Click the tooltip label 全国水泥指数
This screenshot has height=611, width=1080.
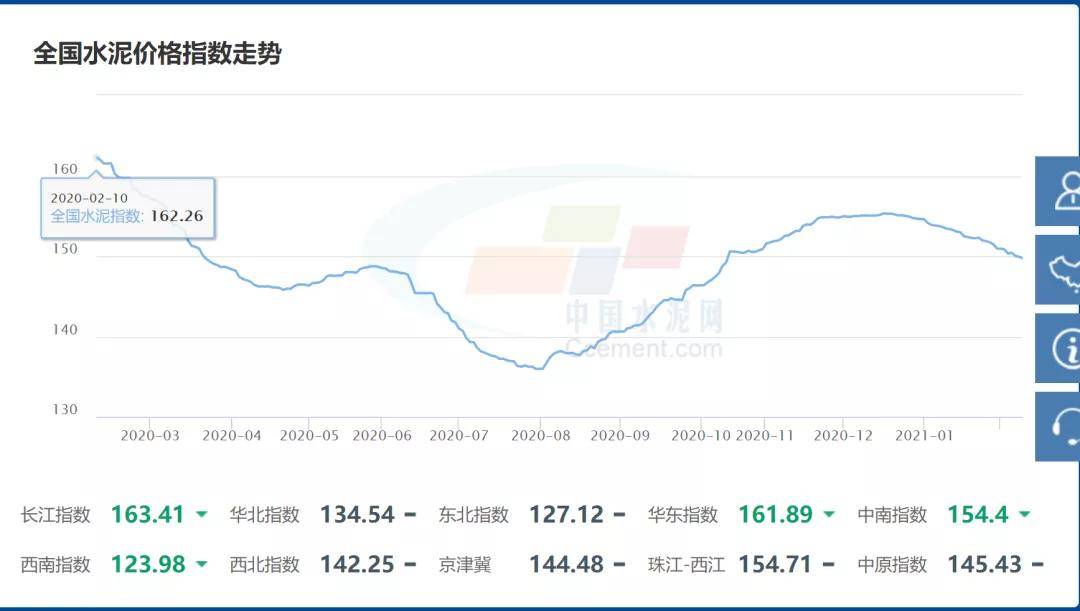click(x=95, y=216)
